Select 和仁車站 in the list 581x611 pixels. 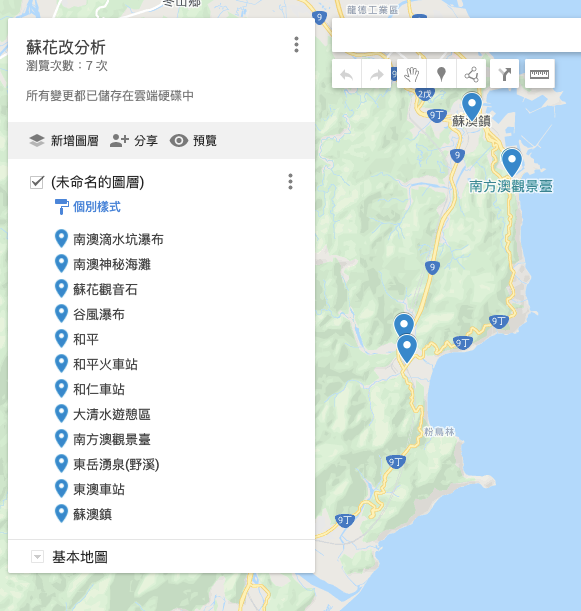99,389
